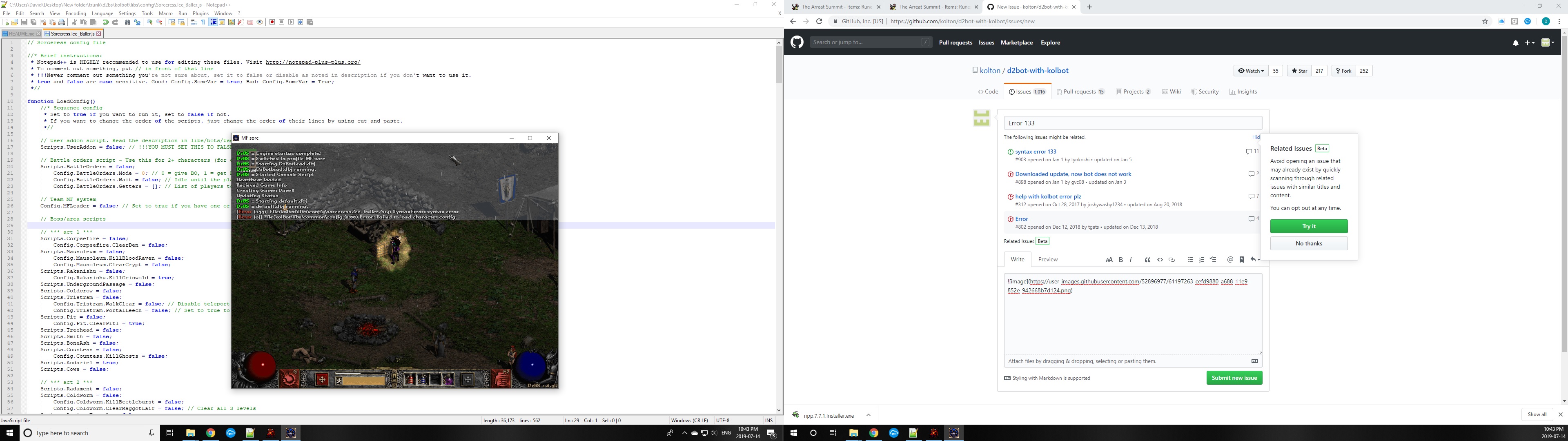Toggle show all characters in Notepad++
The width and height of the screenshot is (1568, 441).
(x=203, y=22)
